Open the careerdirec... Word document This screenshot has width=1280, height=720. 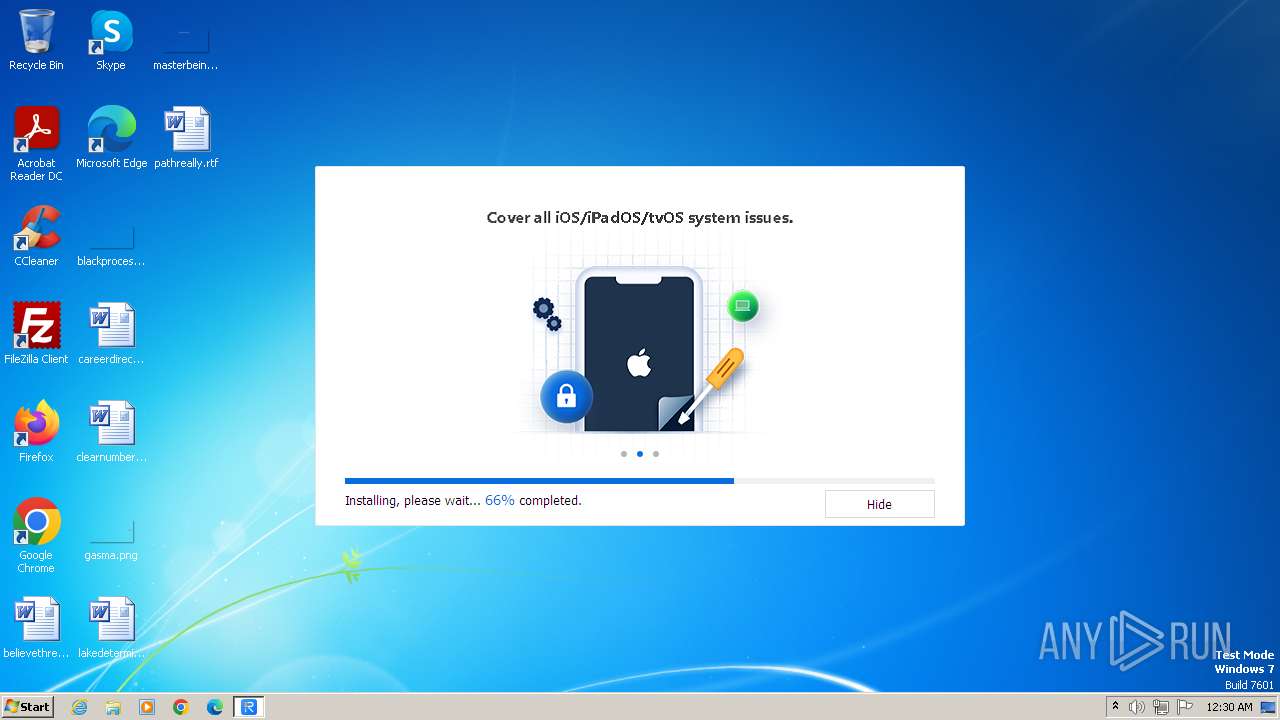point(111,334)
